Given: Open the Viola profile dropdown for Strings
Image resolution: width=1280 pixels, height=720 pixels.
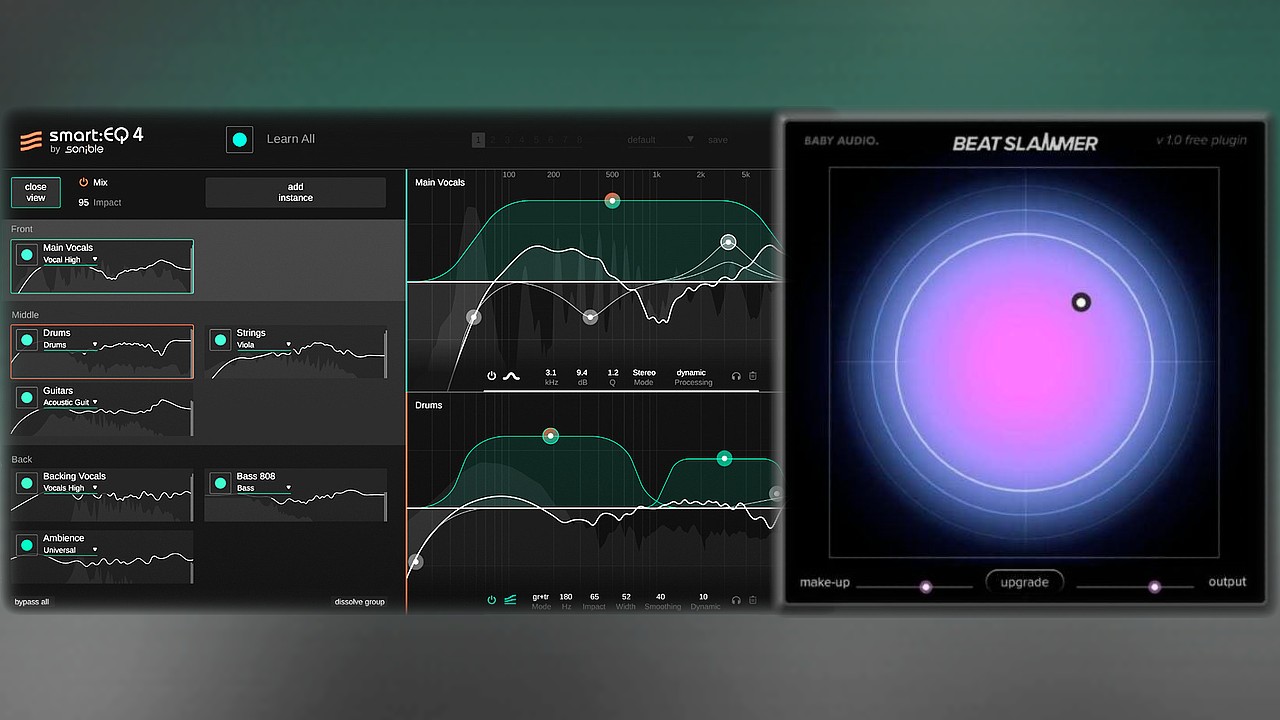Looking at the screenshot, I should click(264, 345).
